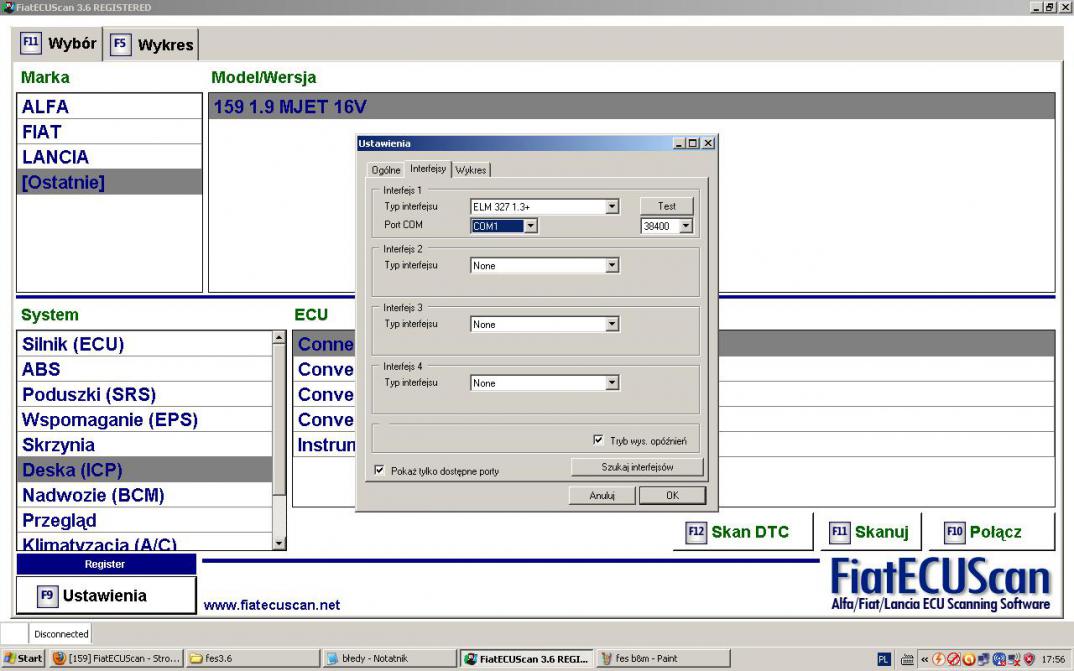
Task: Select Poduszki (SRS) in System list
Action: 145,394
